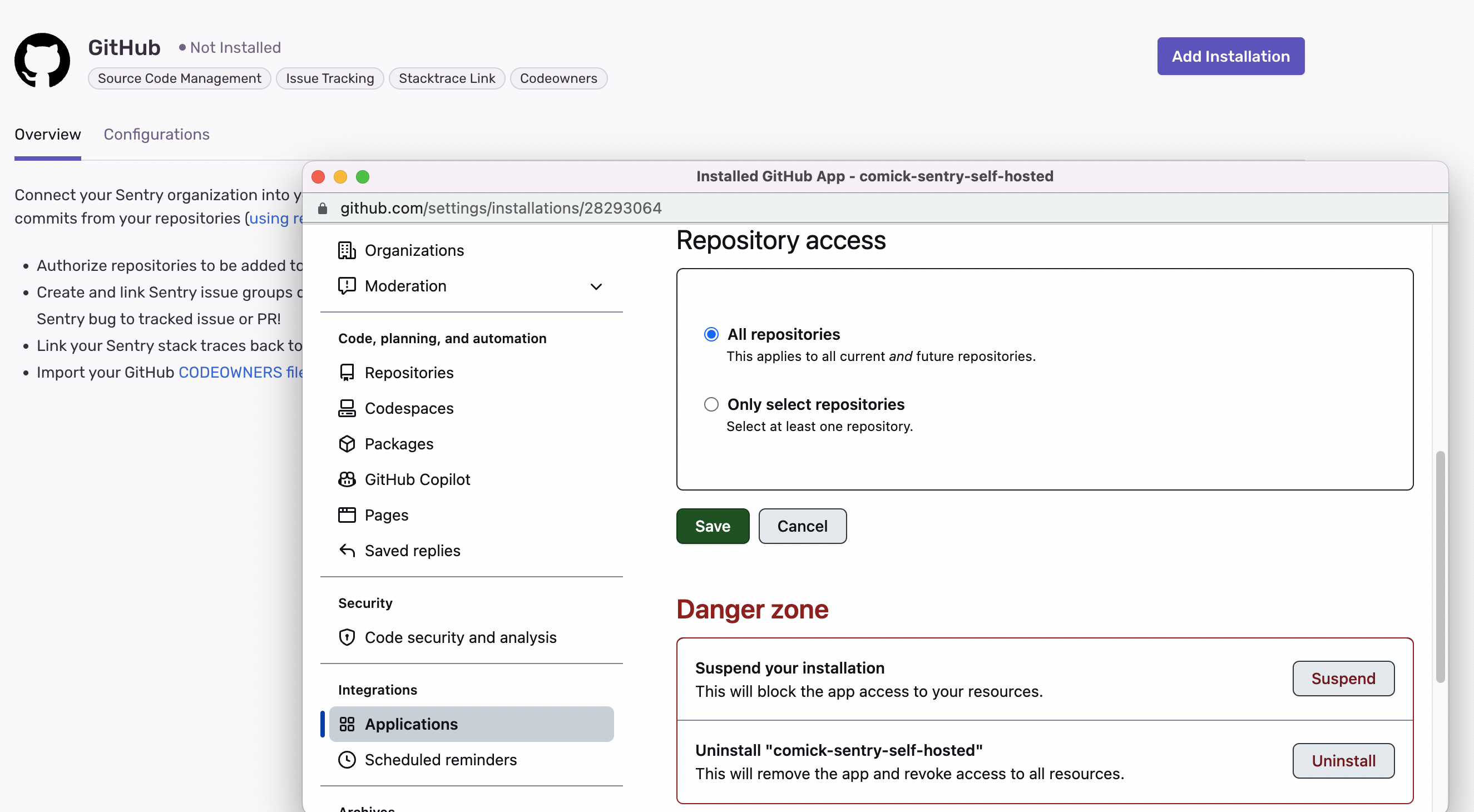This screenshot has height=812, width=1474.
Task: Click the Applications grid icon
Action: [347, 724]
